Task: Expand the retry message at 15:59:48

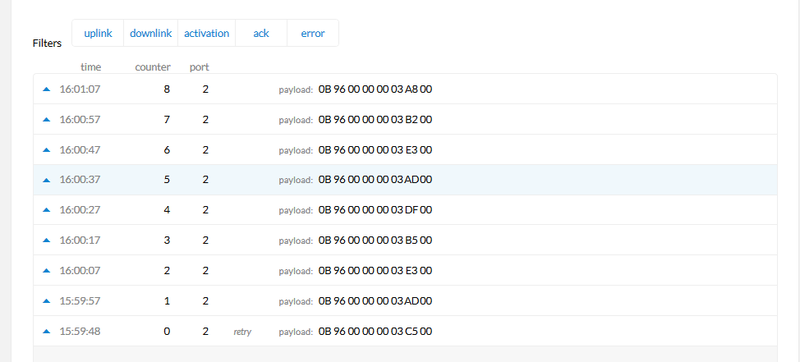Action: [x=405, y=331]
